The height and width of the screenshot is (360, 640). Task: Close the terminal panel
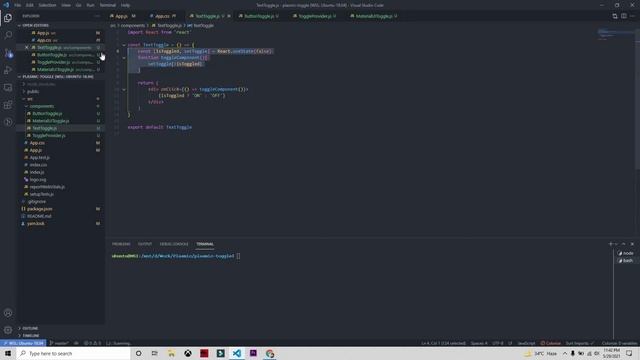632,244
